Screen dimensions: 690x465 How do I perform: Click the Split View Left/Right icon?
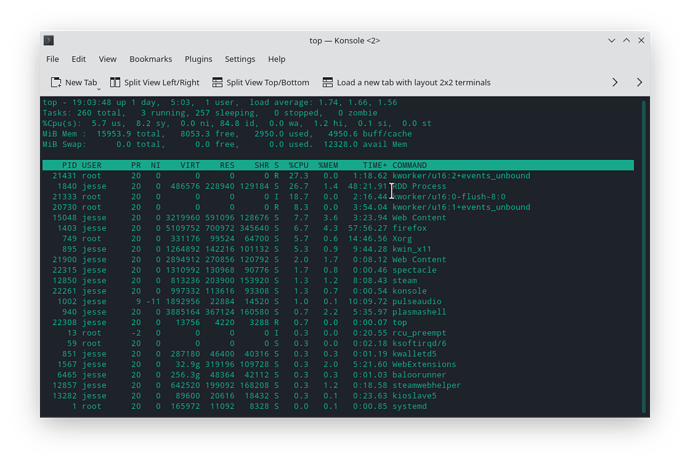point(115,82)
